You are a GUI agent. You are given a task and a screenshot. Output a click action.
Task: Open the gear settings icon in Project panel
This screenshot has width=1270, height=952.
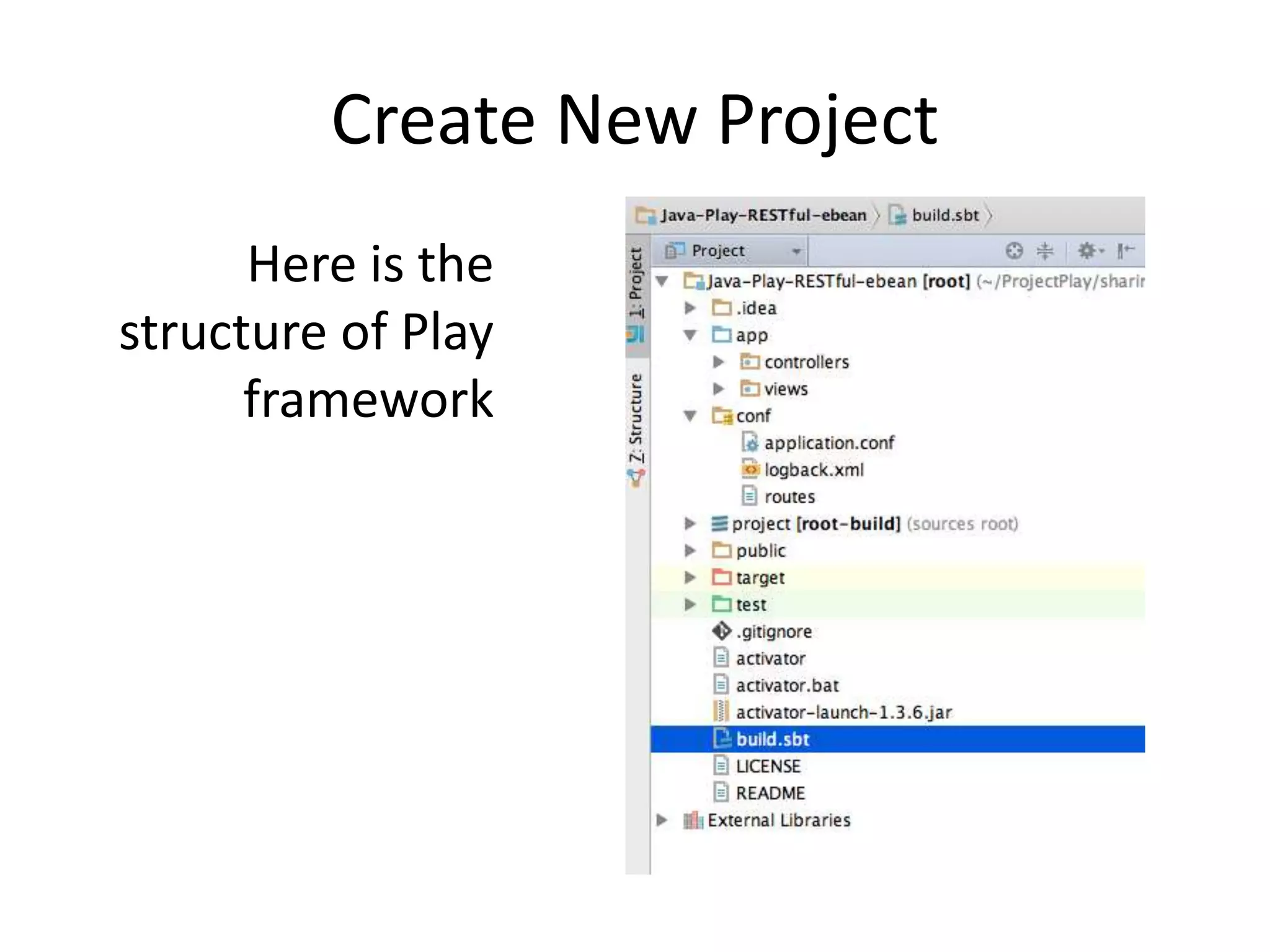click(1091, 251)
